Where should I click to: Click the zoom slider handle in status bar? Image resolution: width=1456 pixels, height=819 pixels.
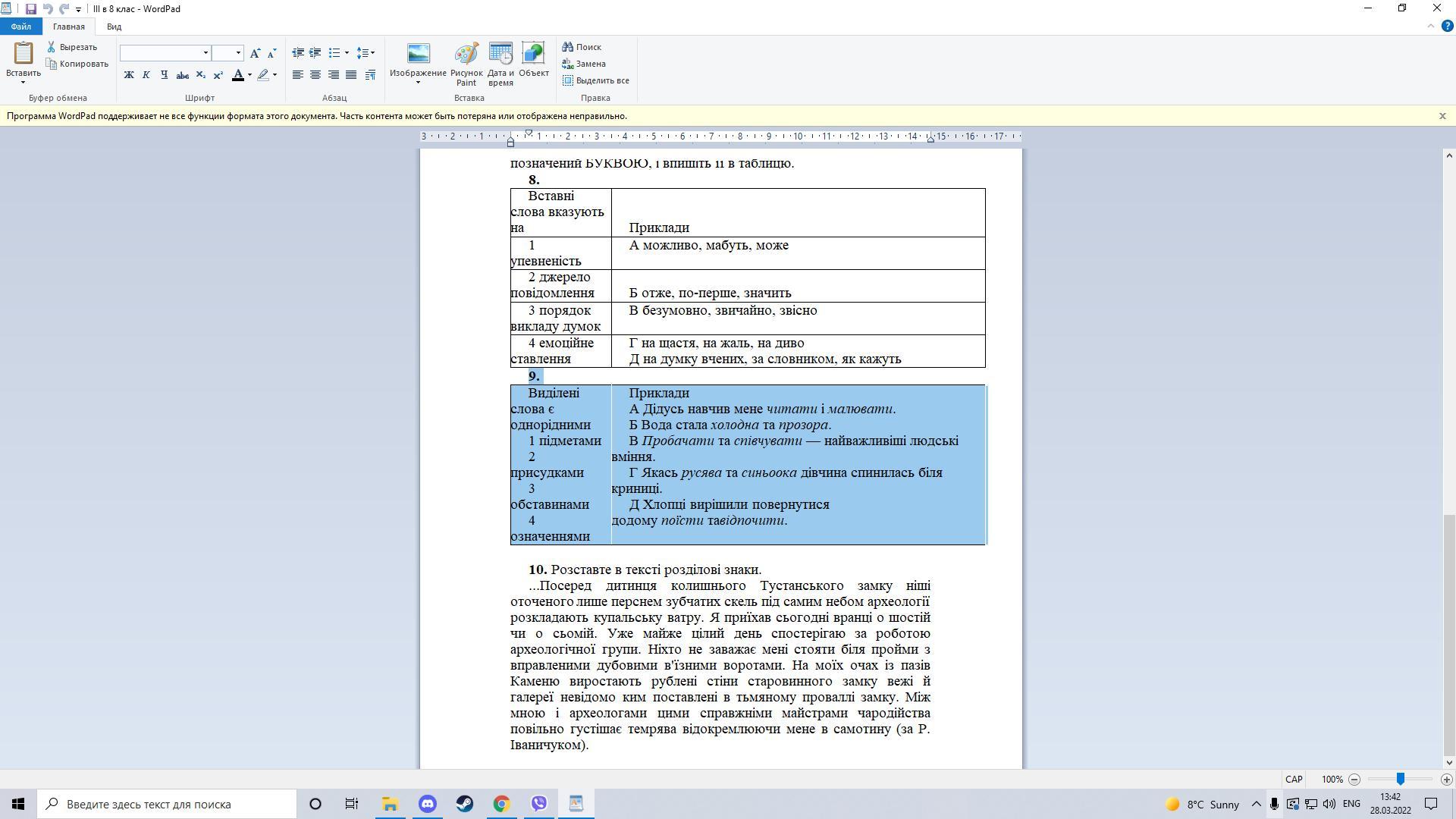tap(1401, 780)
